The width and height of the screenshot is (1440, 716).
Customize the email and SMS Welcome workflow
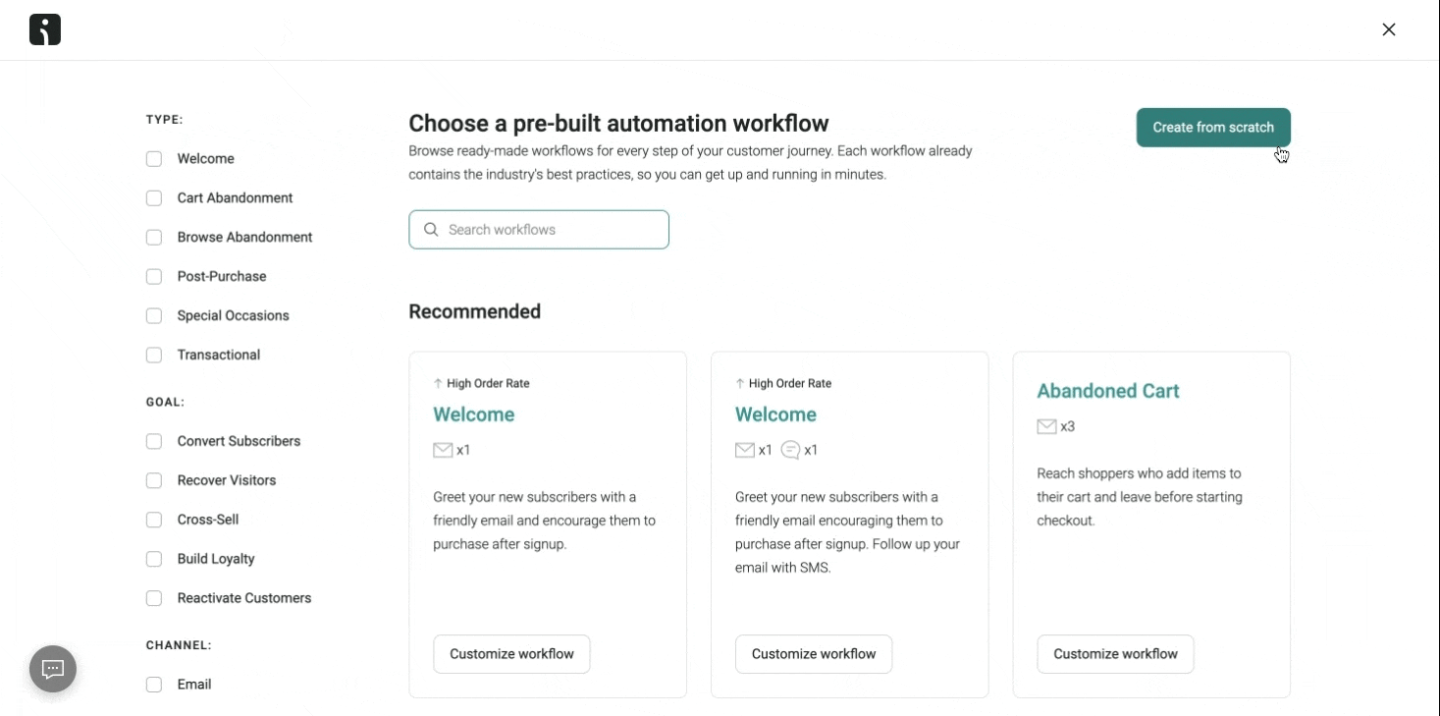click(813, 653)
